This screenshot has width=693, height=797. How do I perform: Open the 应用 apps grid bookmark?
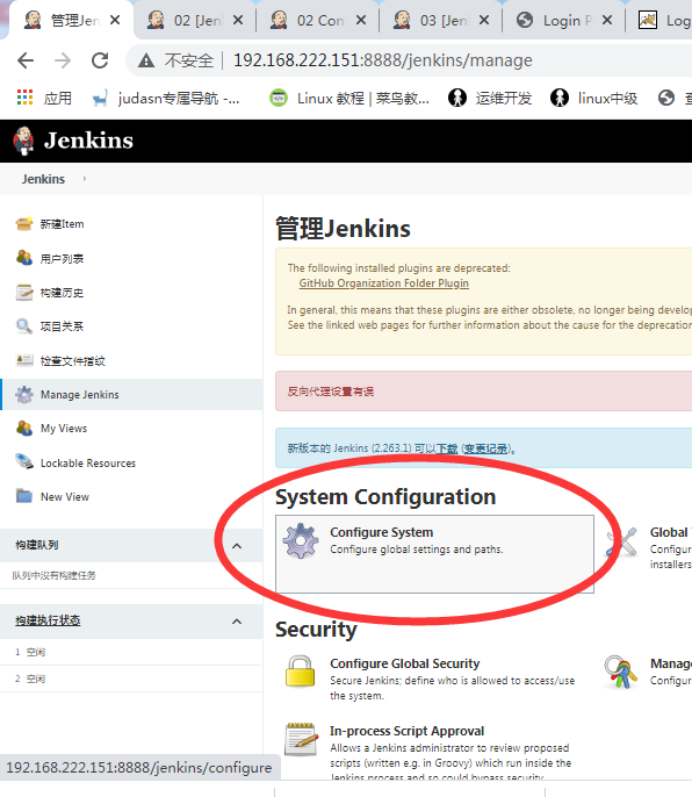point(44,98)
